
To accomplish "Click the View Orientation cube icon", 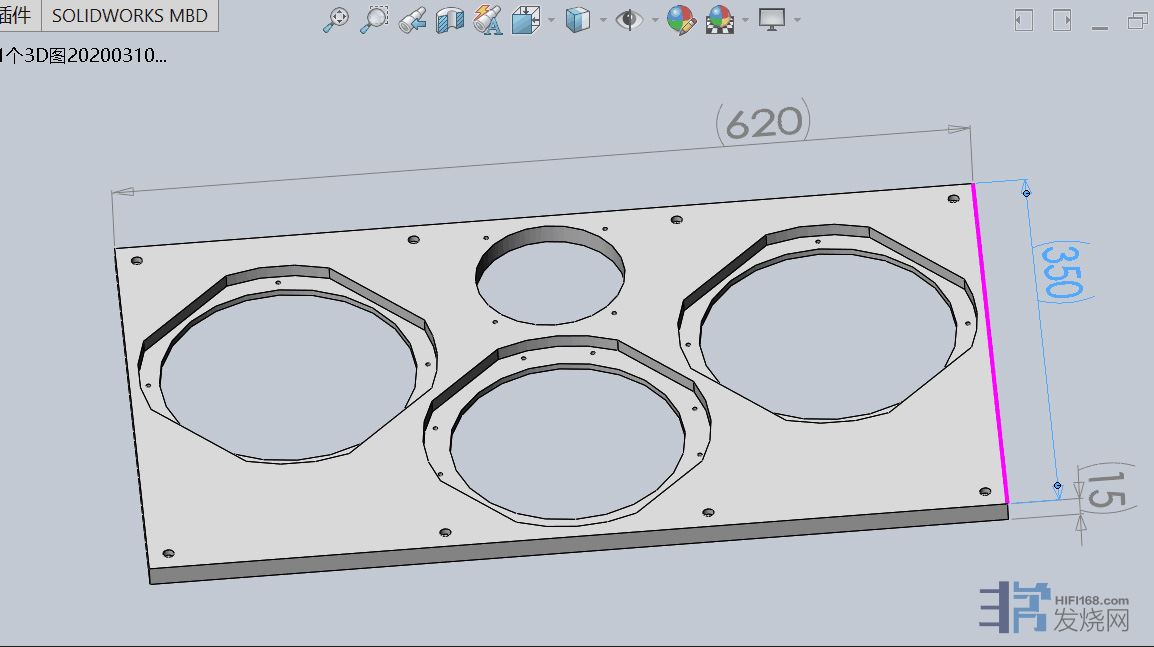I will [x=526, y=19].
